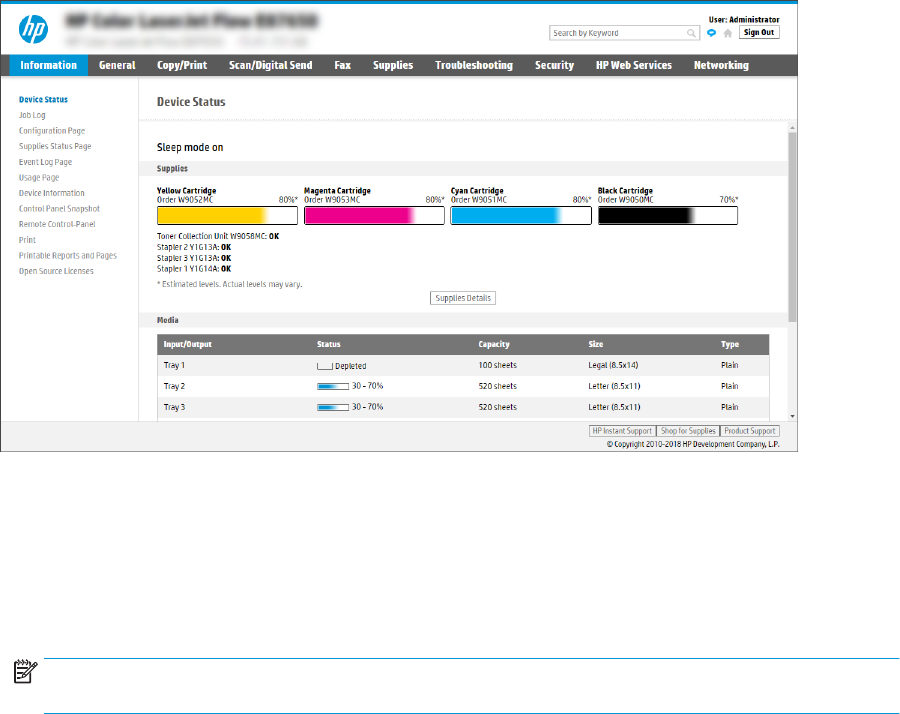Image resolution: width=900 pixels, height=714 pixels.
Task: Click the Sign Out button
Action: tap(759, 33)
